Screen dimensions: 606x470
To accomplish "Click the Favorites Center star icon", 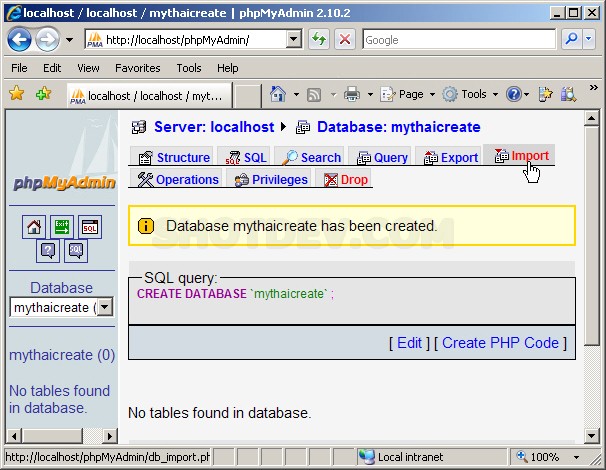I will click(17, 94).
